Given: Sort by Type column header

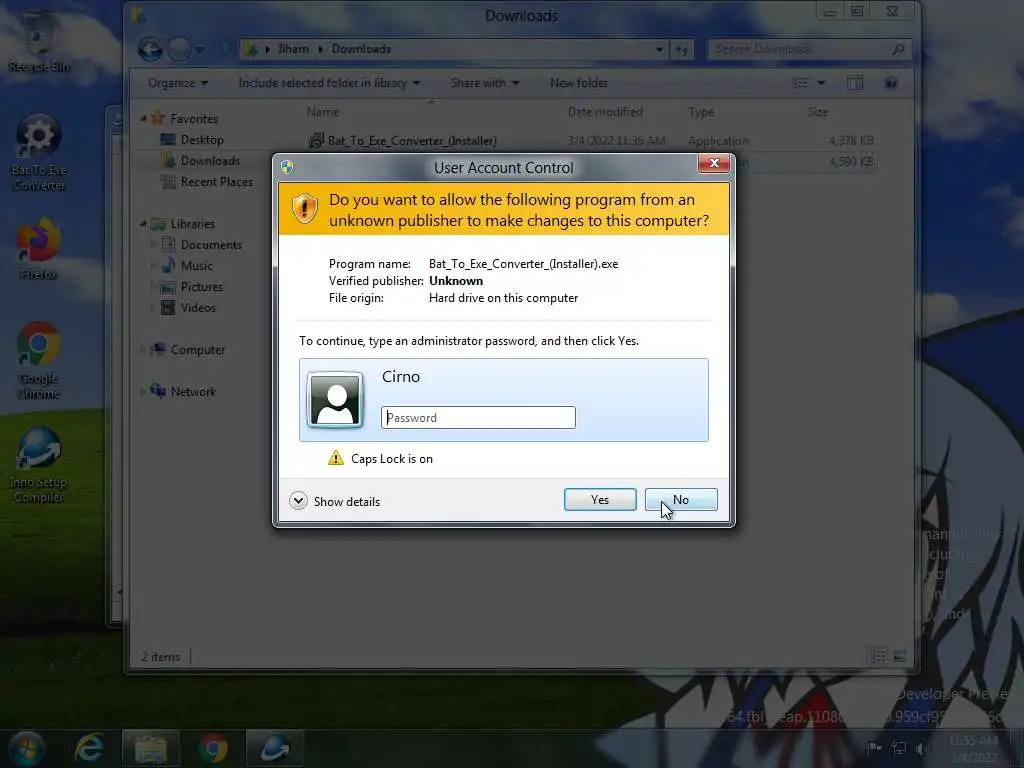Looking at the screenshot, I should (701, 112).
